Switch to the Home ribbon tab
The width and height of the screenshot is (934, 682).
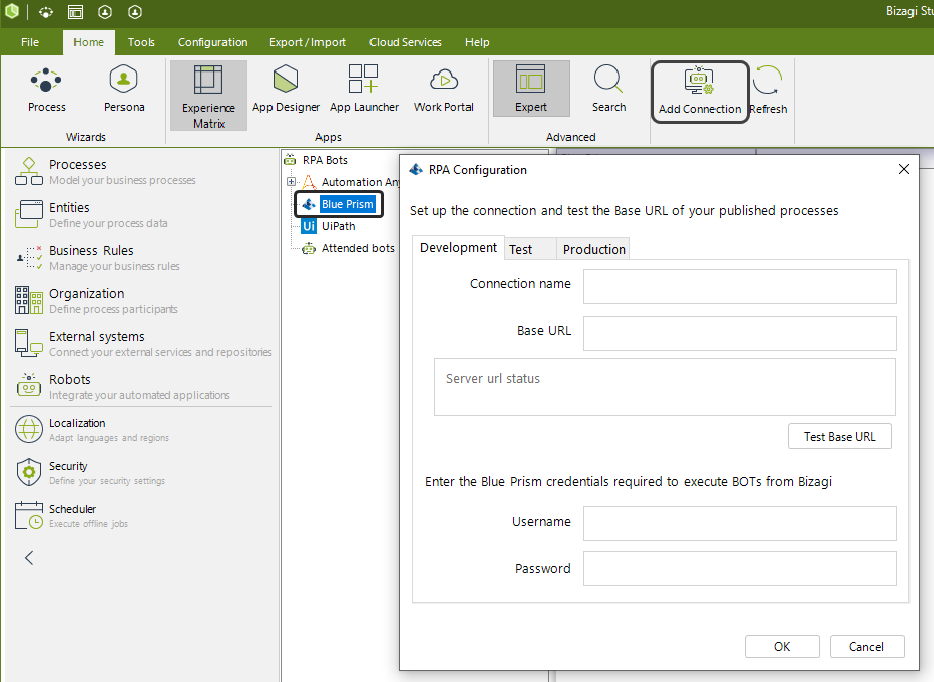88,42
